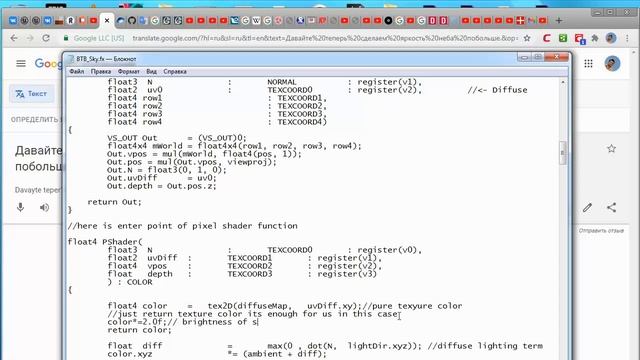Open the red extension with blue badge
The image size is (640, 360).
point(580,38)
